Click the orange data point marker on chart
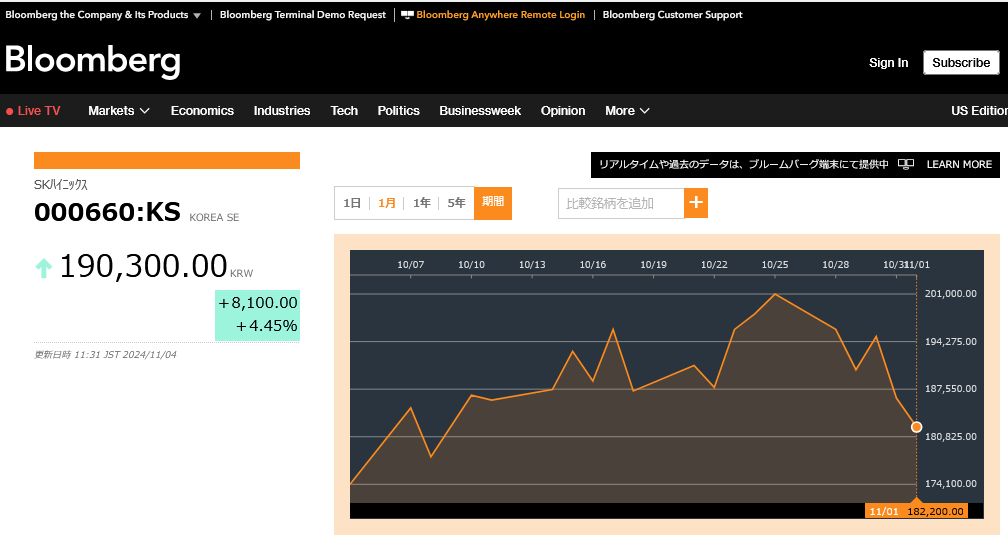The width and height of the screenshot is (1008, 545). coord(917,427)
